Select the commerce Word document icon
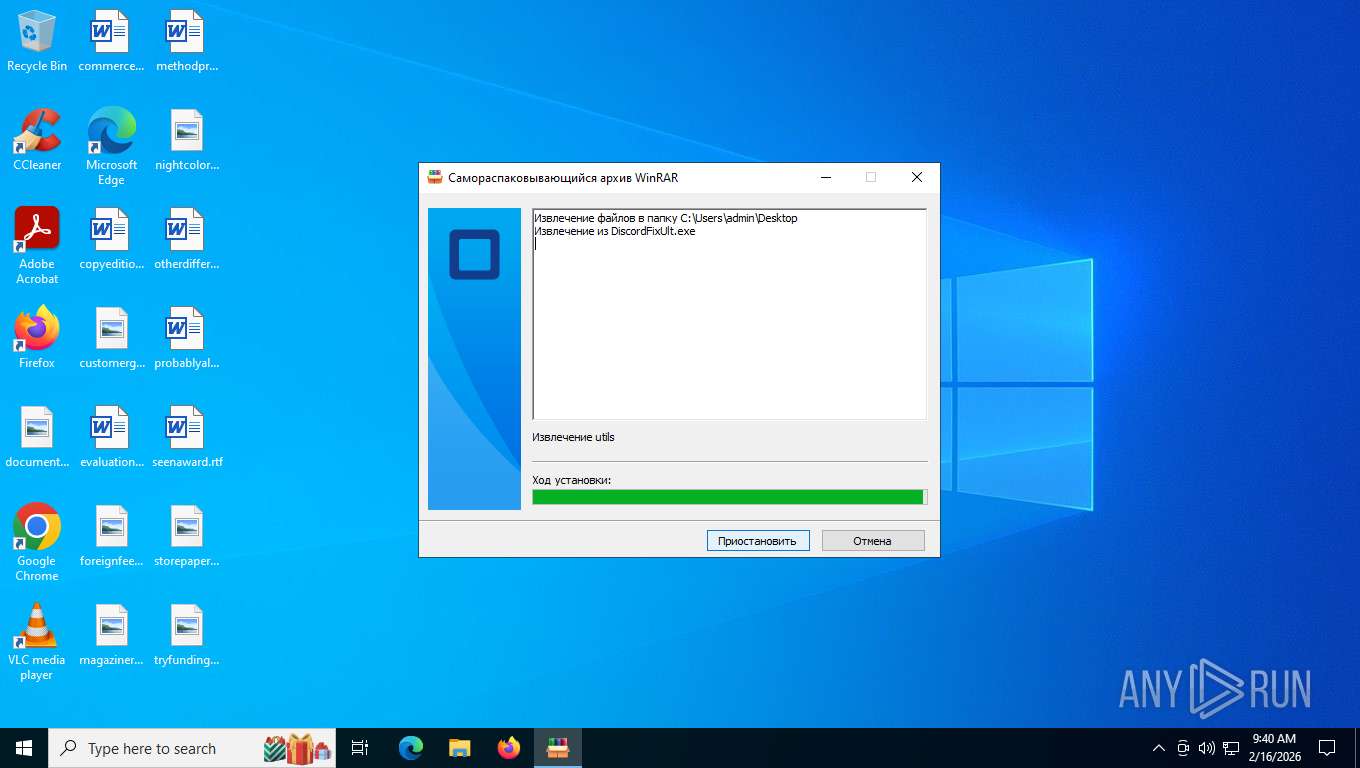The height and width of the screenshot is (768, 1360). 111,41
